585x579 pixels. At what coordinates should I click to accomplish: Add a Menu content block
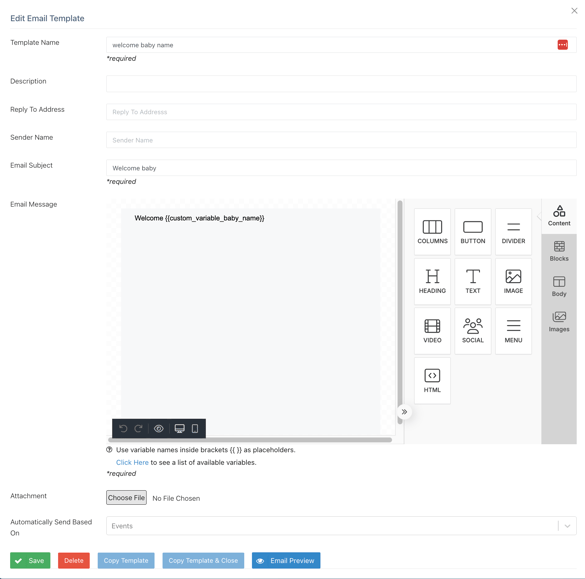pyautogui.click(x=513, y=331)
